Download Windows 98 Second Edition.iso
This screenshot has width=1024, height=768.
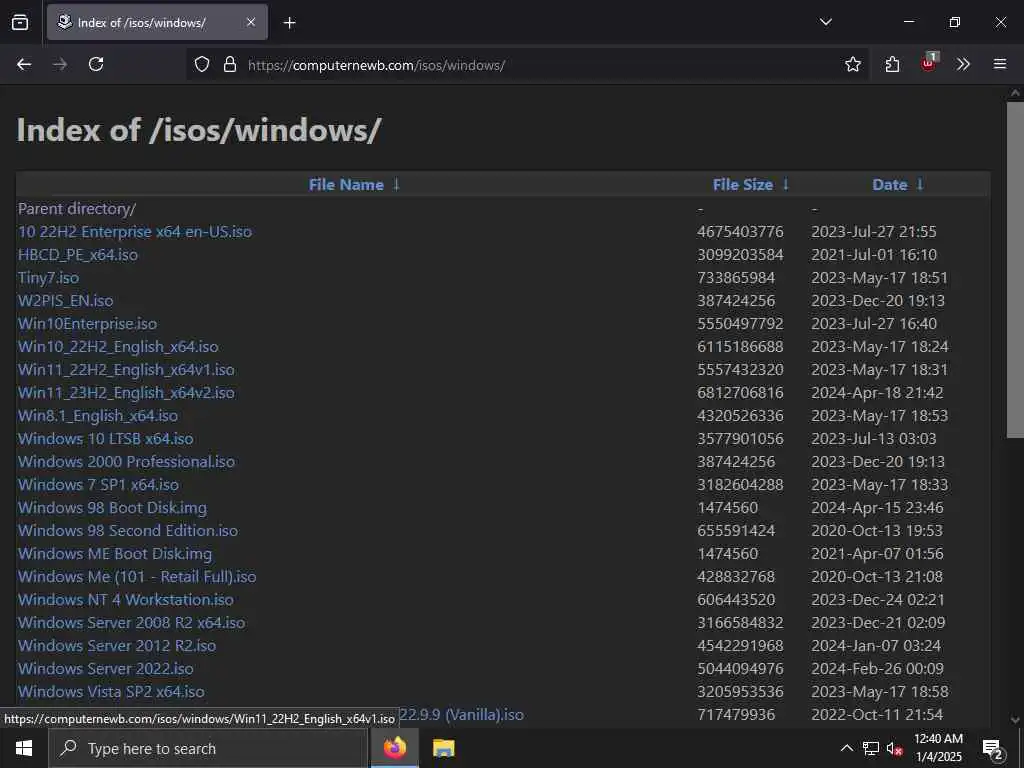128,530
